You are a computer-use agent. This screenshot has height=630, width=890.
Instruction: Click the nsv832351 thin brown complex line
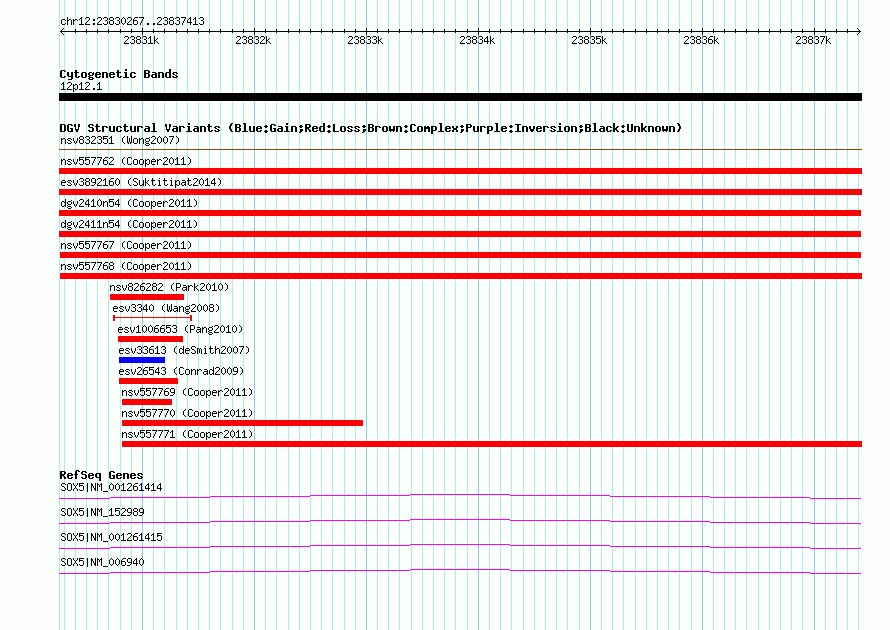[x=460, y=150]
